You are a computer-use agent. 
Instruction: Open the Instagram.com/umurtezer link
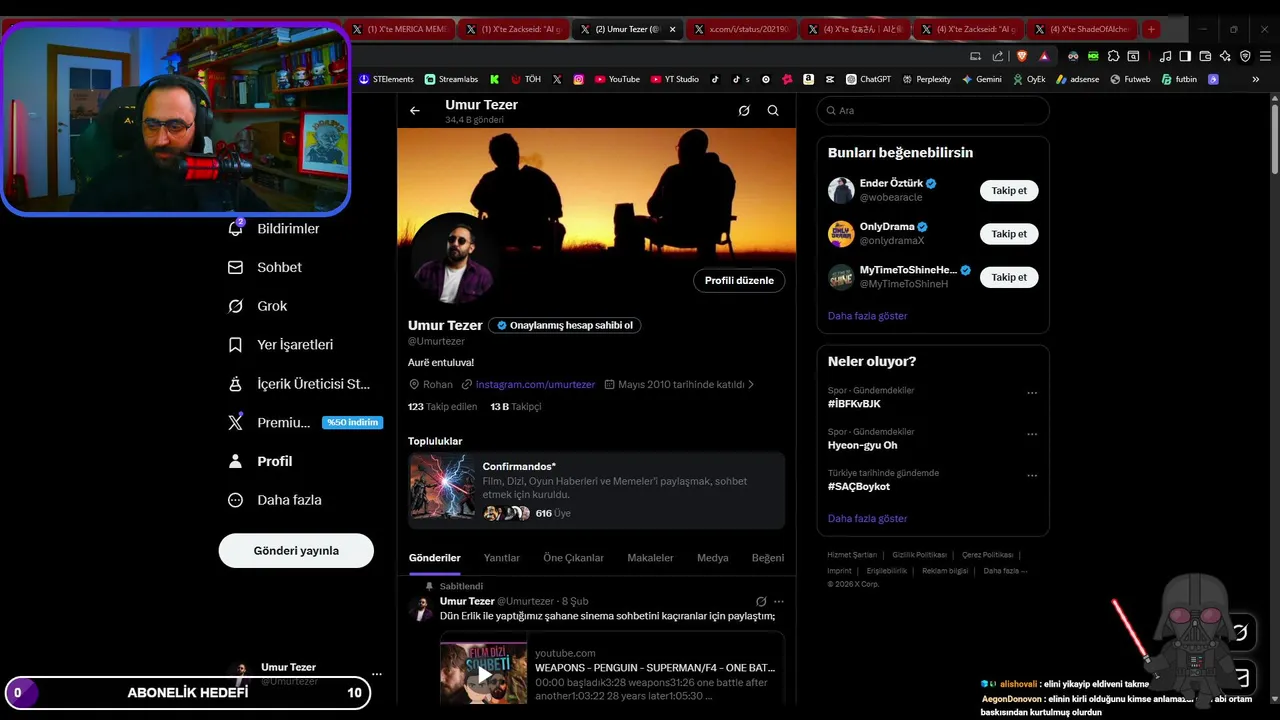535,384
